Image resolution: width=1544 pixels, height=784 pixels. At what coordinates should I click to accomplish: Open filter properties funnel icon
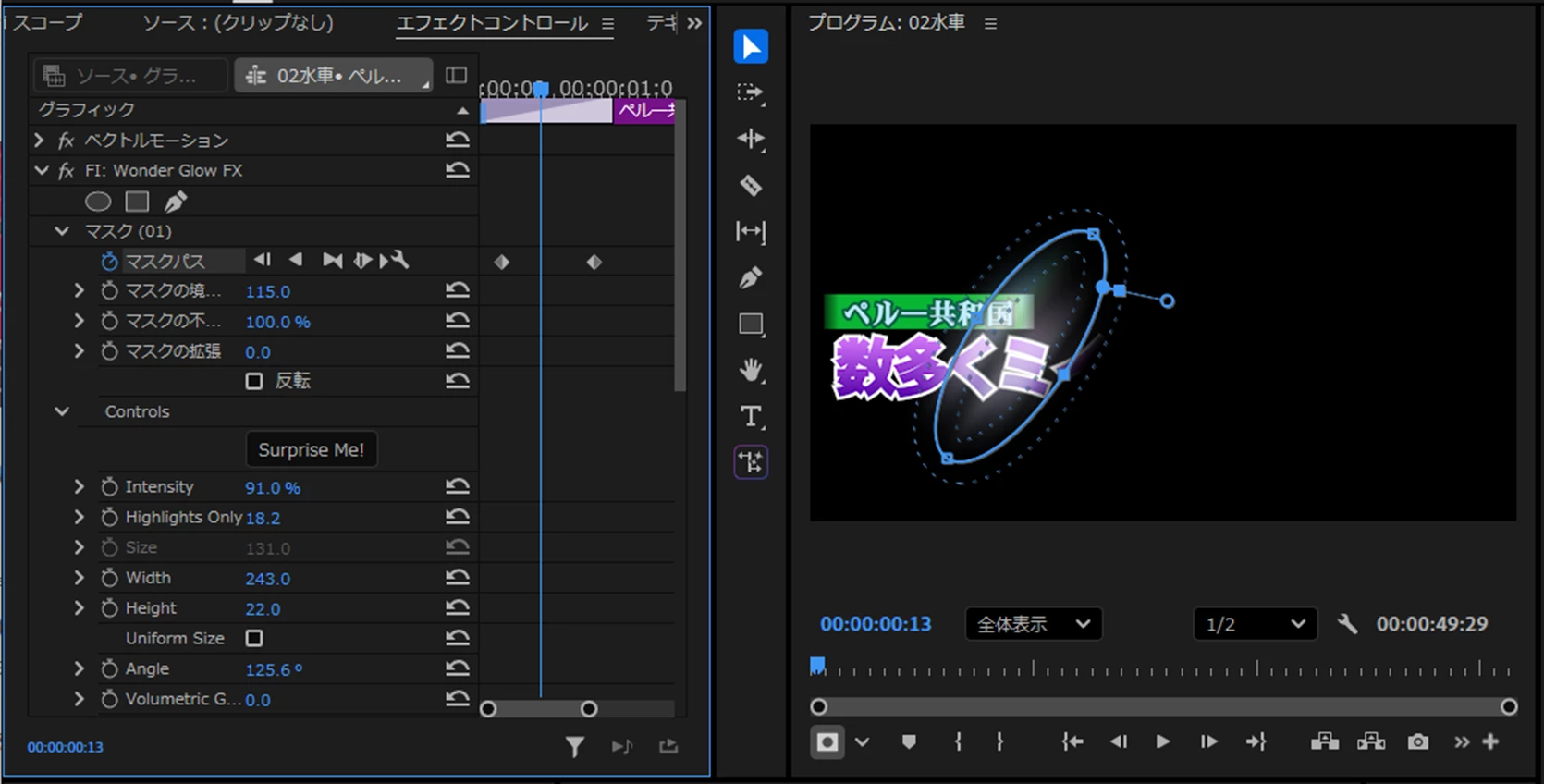point(574,746)
